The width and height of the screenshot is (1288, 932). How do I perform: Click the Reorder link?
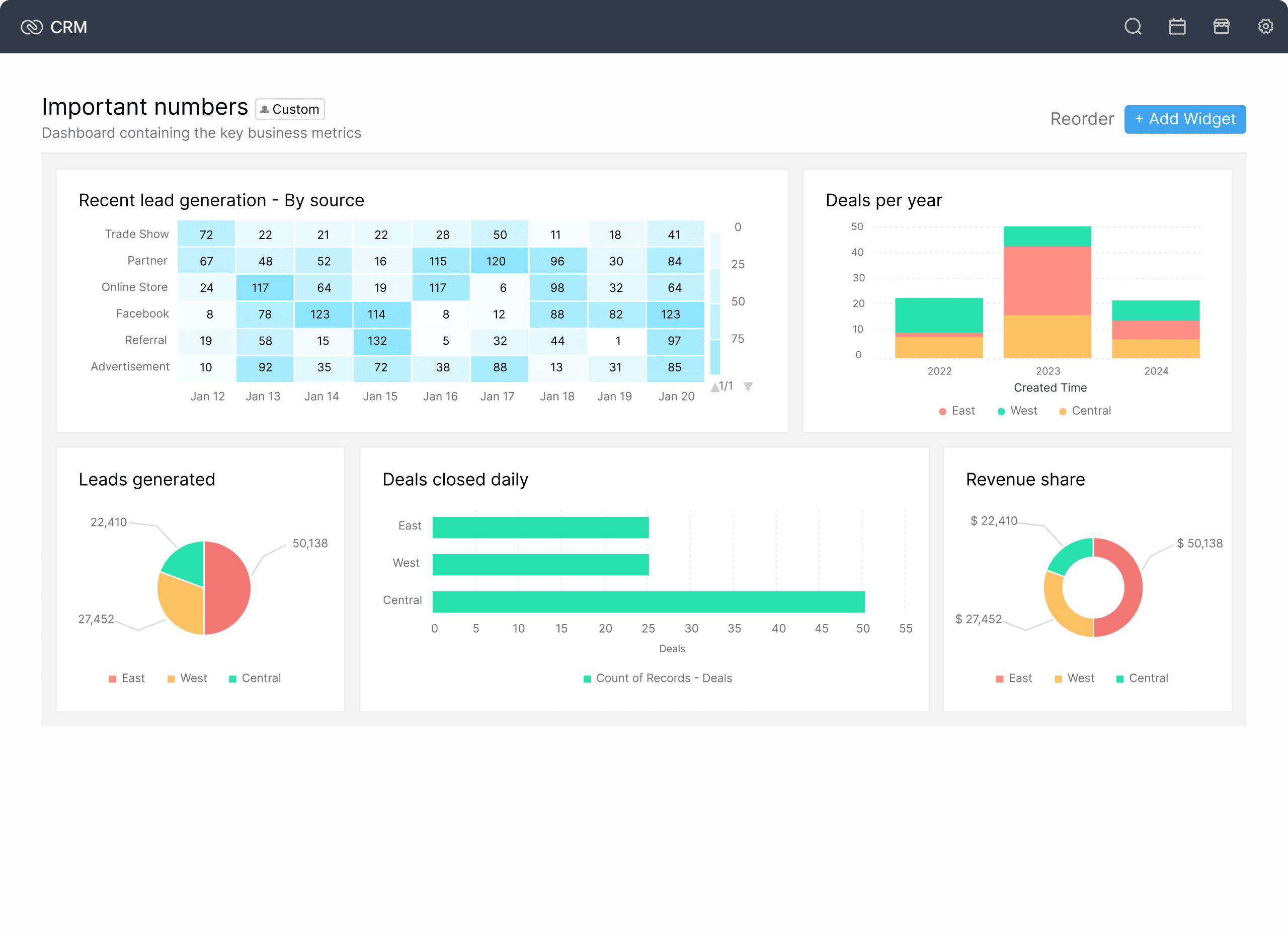[x=1082, y=119]
